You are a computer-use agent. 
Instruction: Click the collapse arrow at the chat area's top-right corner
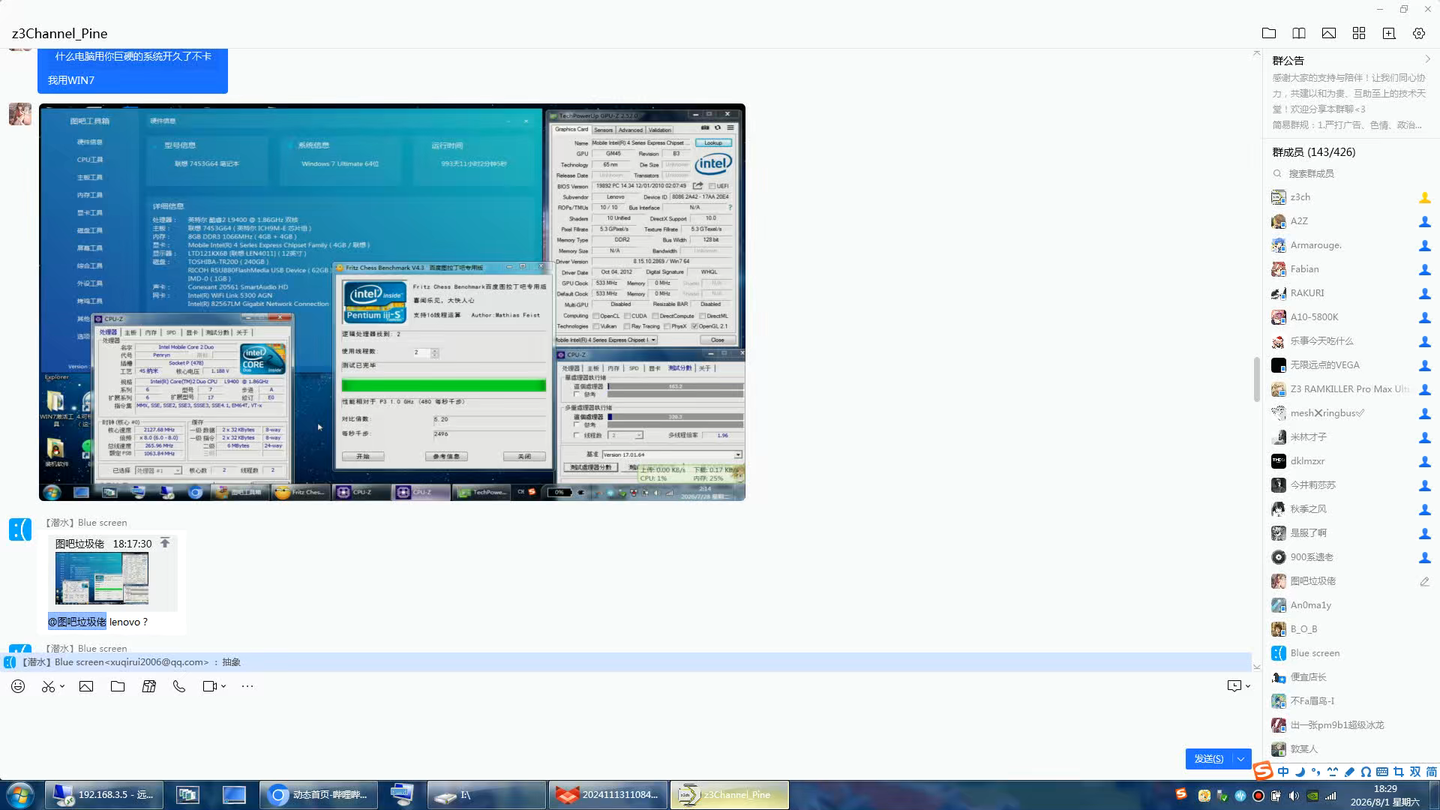point(1257,53)
